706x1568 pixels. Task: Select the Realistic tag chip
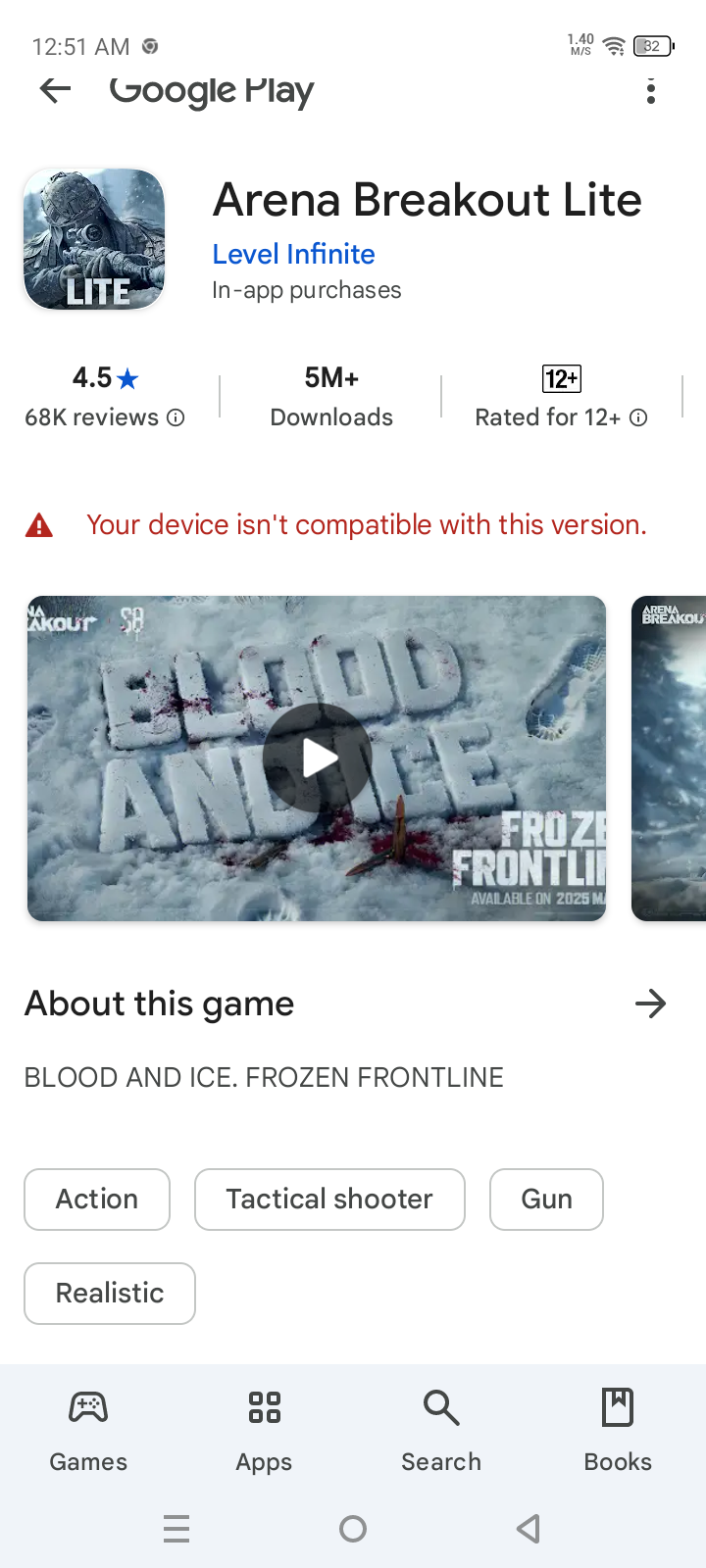coord(110,1294)
